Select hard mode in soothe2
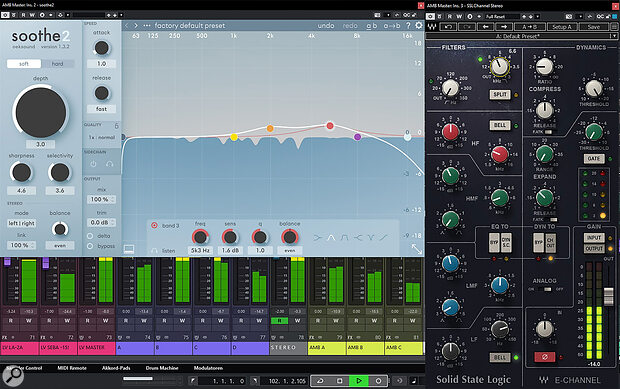The height and width of the screenshot is (389, 620). pyautogui.click(x=57, y=64)
